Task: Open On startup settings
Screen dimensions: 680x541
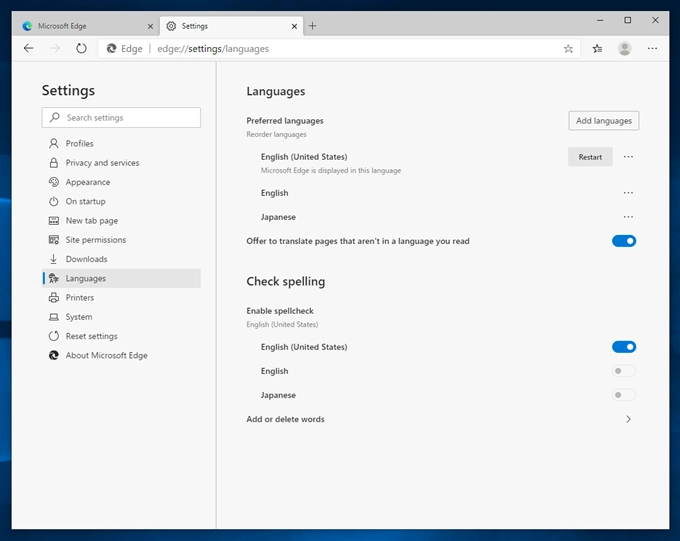Action: click(x=121, y=201)
